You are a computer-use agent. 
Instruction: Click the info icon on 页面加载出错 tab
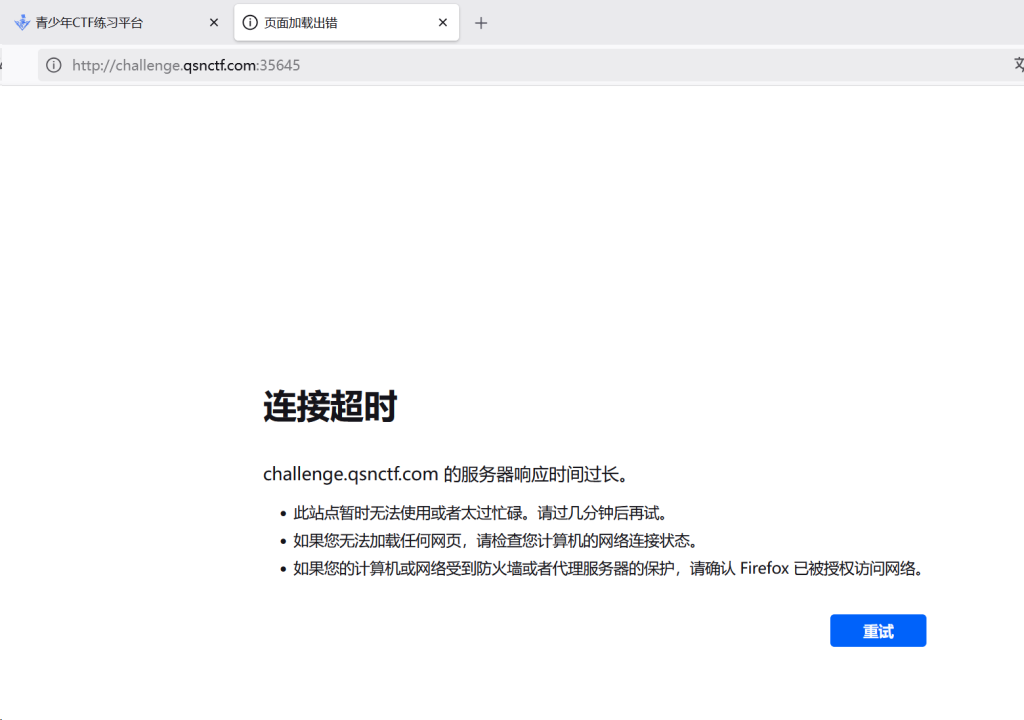click(x=250, y=22)
